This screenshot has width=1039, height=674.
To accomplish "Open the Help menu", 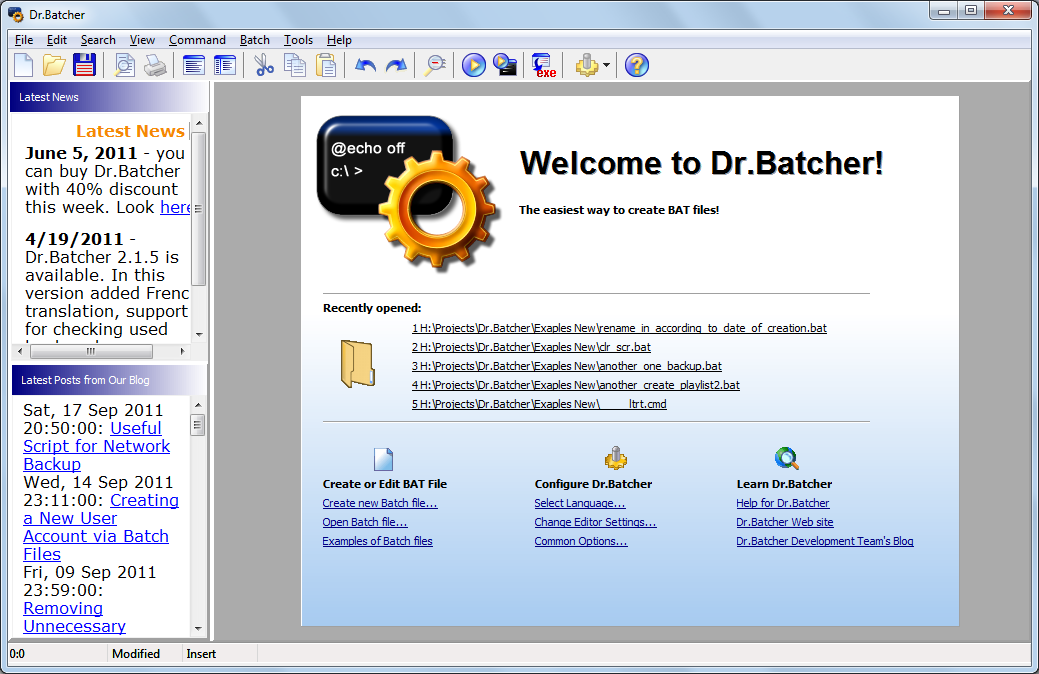I will coord(339,40).
